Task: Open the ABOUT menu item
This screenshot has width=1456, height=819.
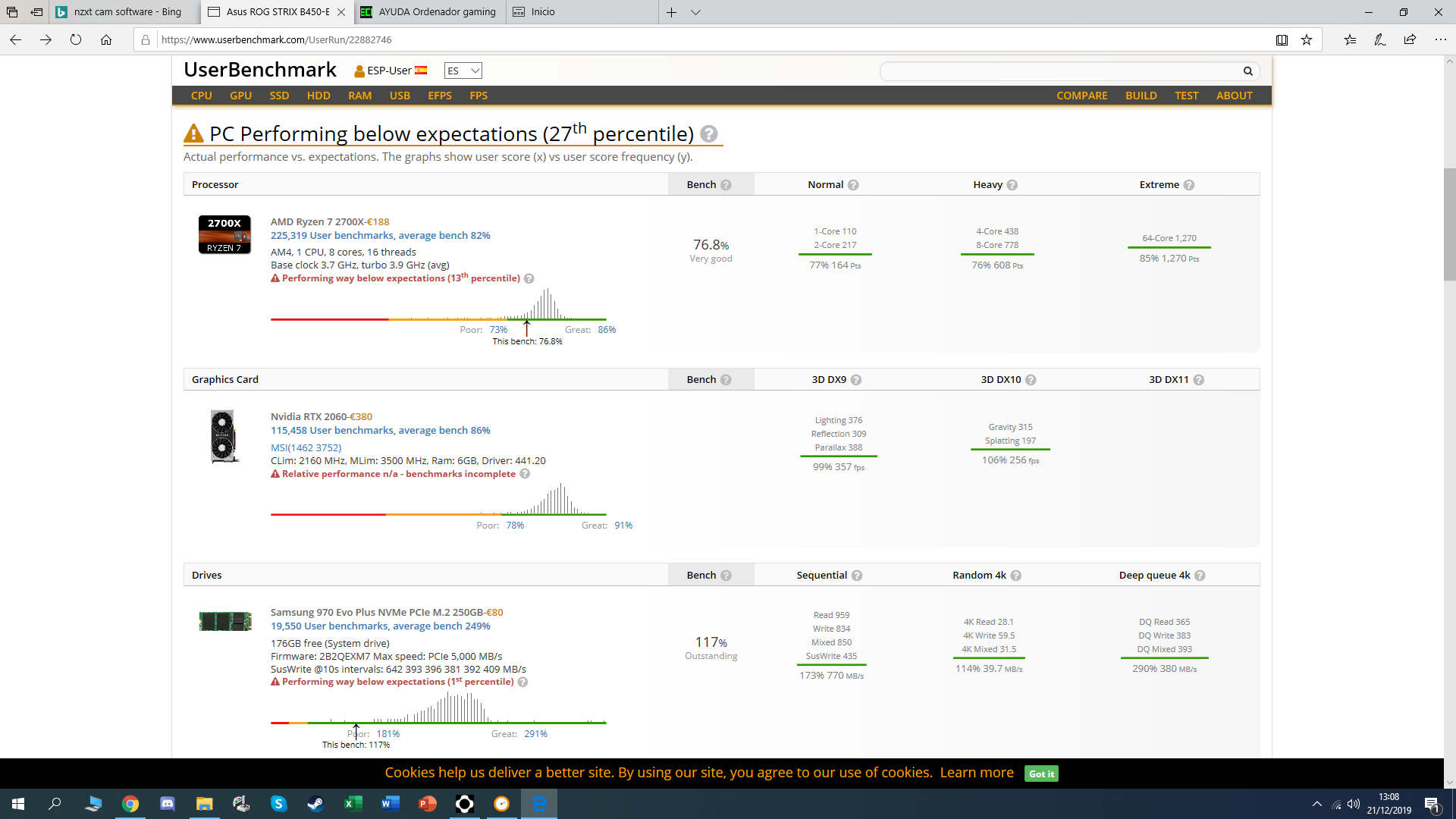Action: pyautogui.click(x=1235, y=96)
